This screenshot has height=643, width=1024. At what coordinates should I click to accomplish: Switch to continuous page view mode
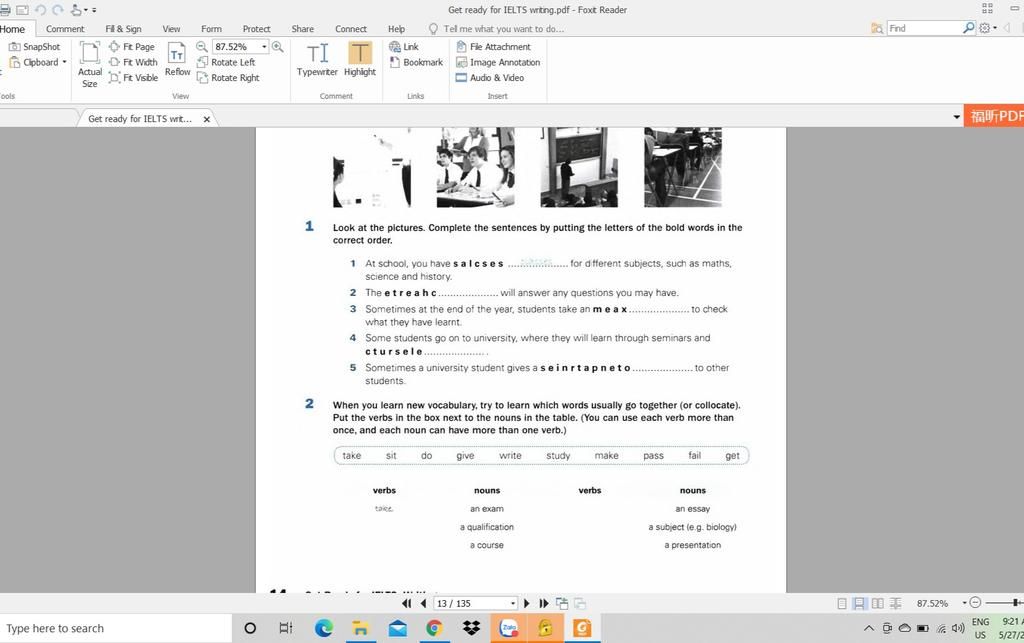pyautogui.click(x=859, y=603)
